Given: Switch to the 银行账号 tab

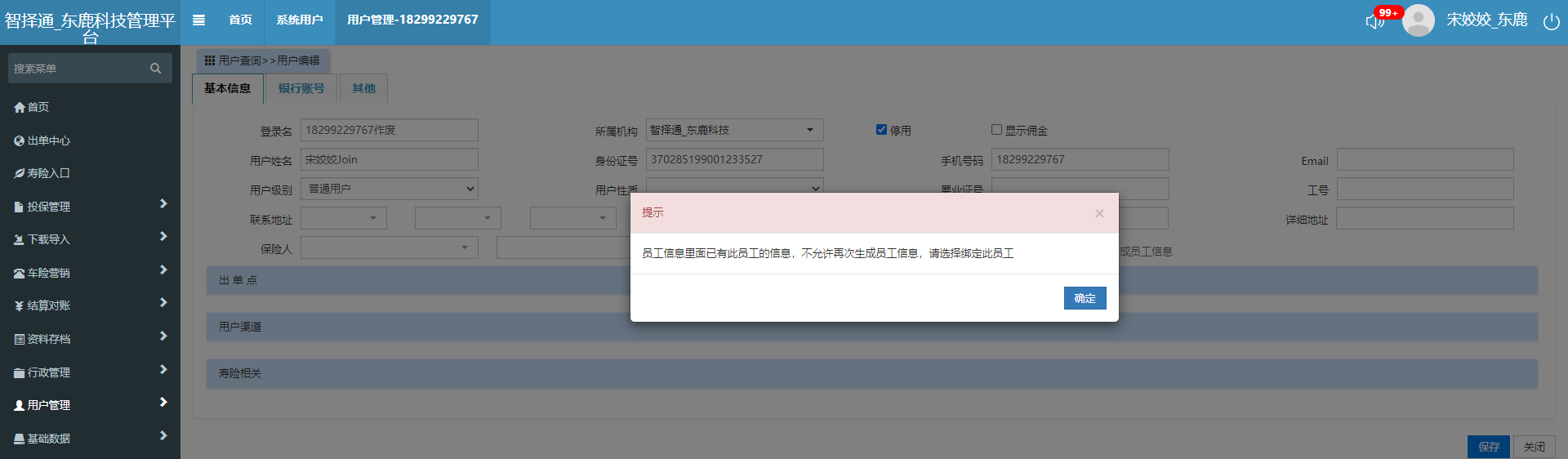Looking at the screenshot, I should pyautogui.click(x=301, y=88).
